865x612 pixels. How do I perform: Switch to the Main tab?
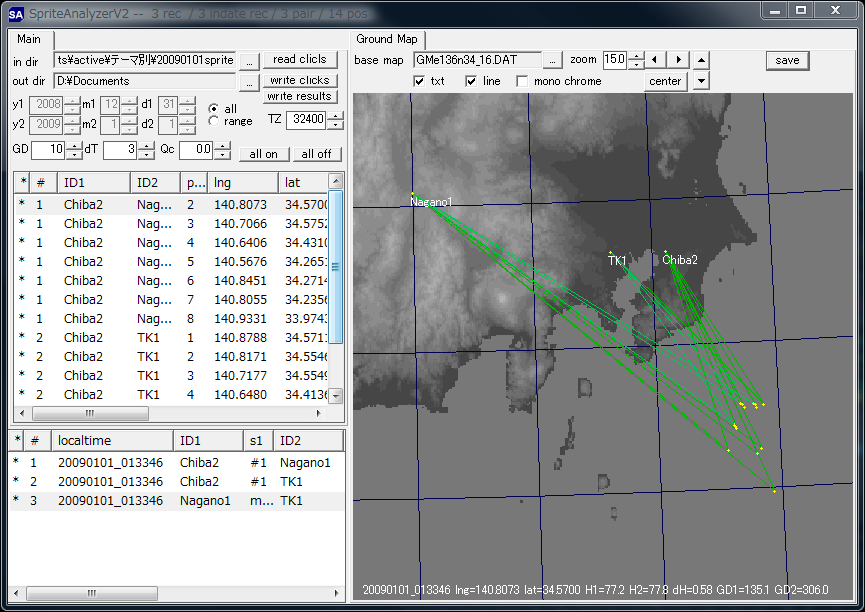coord(28,40)
